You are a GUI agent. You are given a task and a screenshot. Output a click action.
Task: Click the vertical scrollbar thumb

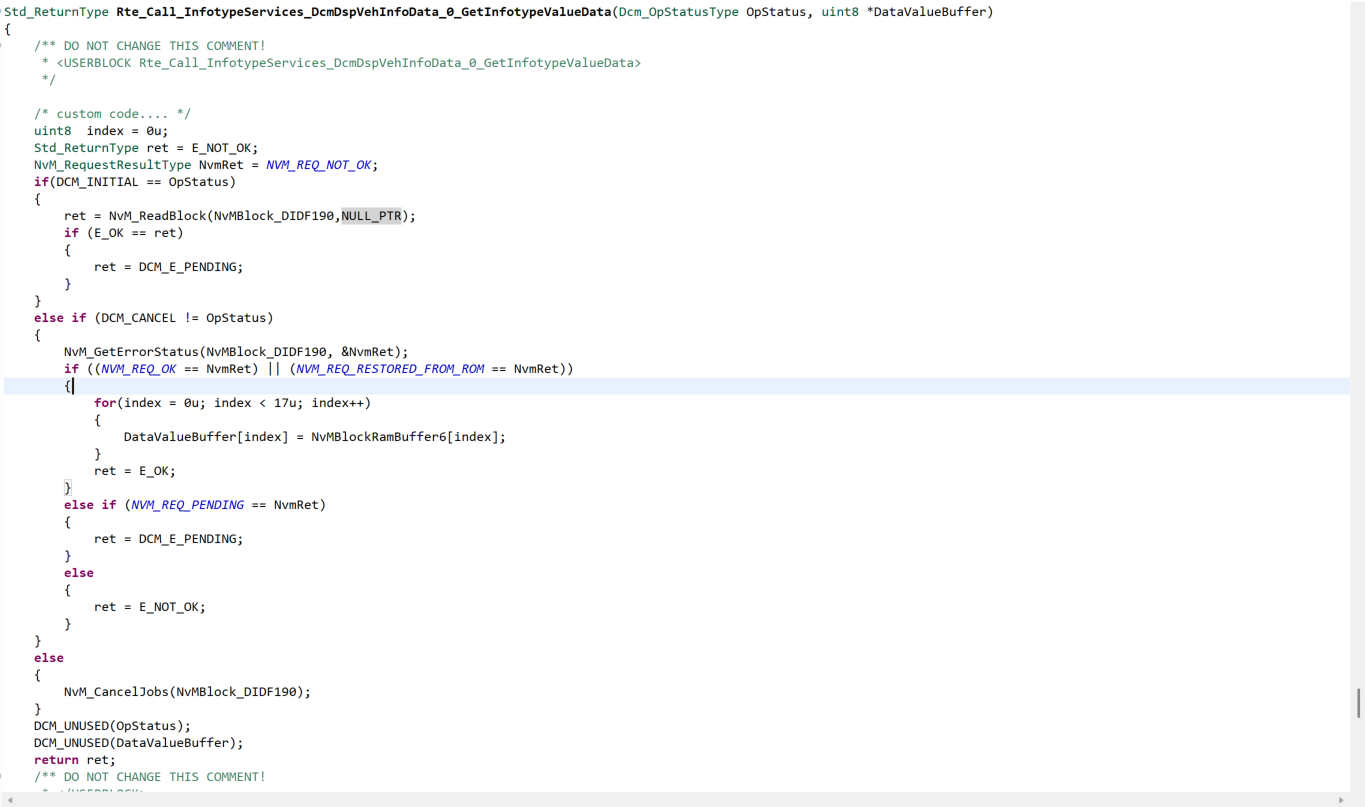point(1357,703)
